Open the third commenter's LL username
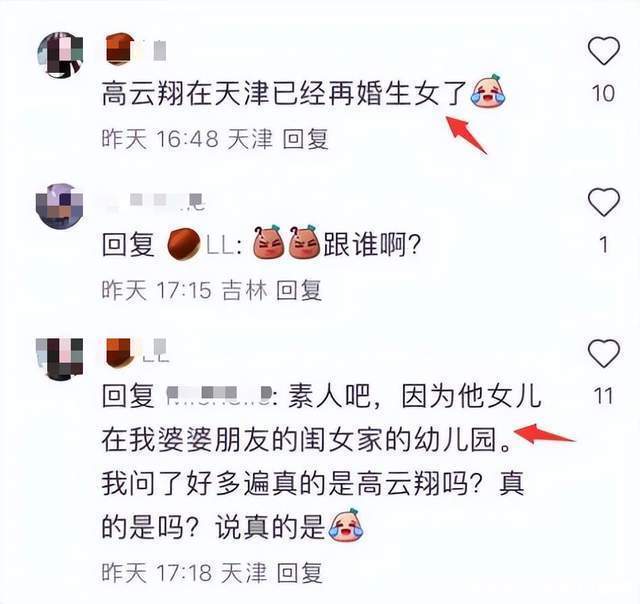 point(137,351)
